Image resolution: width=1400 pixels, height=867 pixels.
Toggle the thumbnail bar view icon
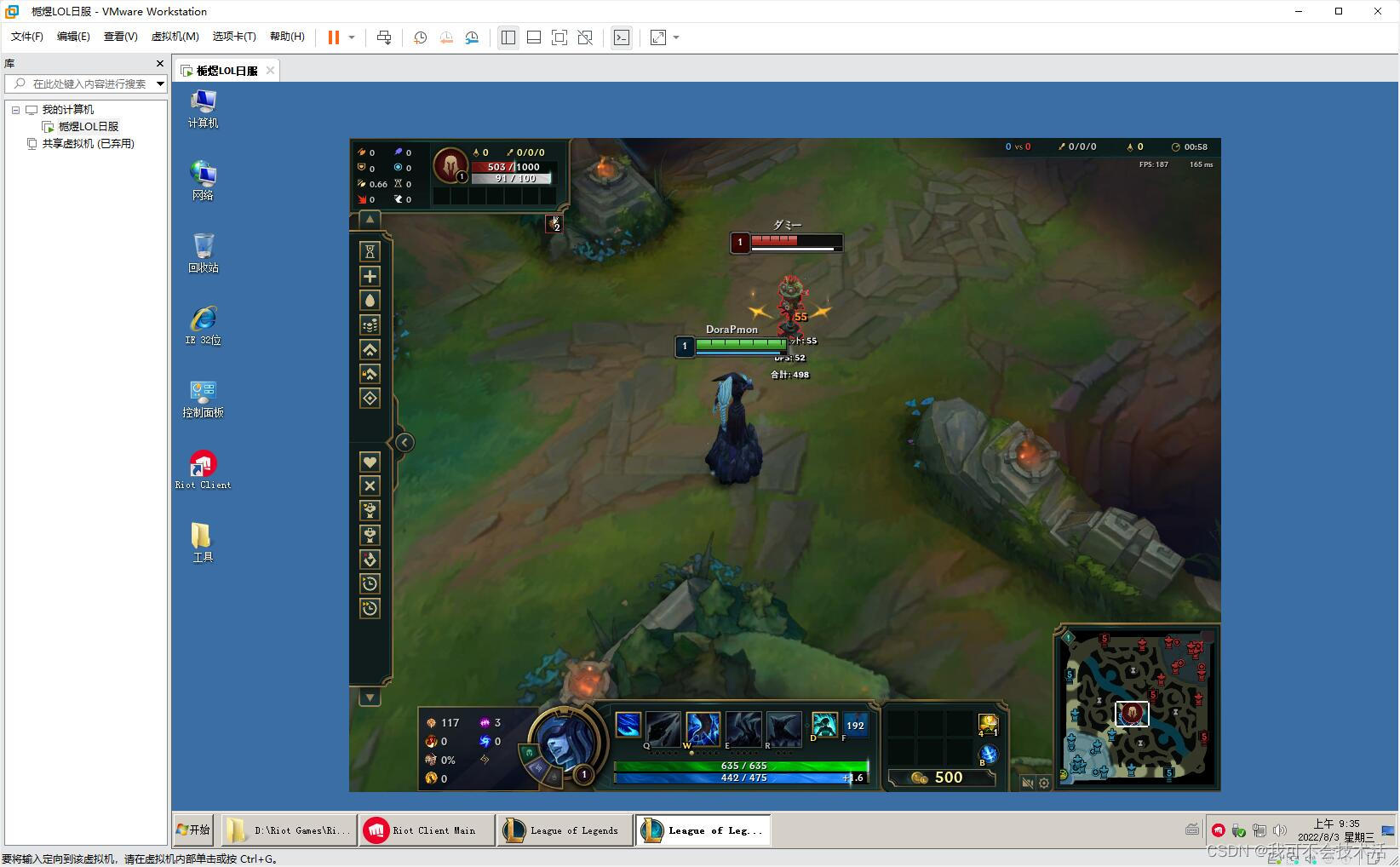534,37
